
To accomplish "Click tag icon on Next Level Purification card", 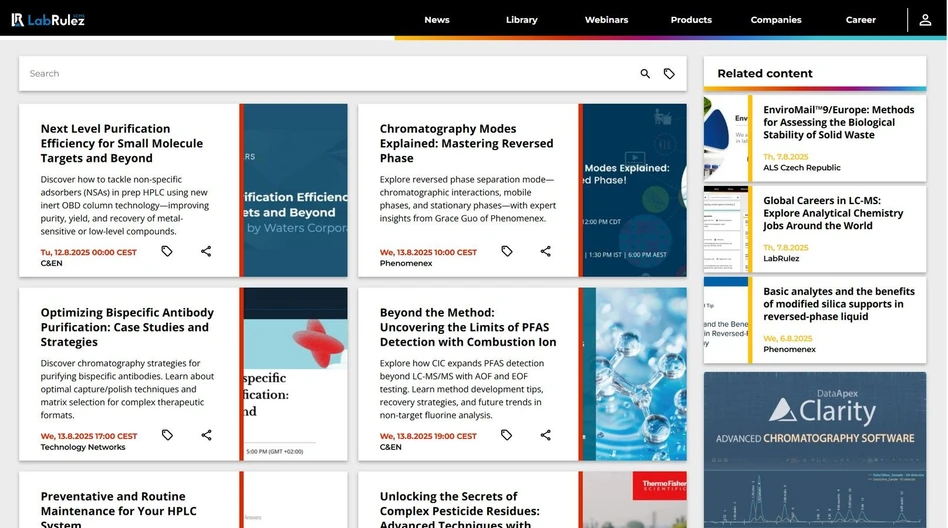I will [167, 251].
